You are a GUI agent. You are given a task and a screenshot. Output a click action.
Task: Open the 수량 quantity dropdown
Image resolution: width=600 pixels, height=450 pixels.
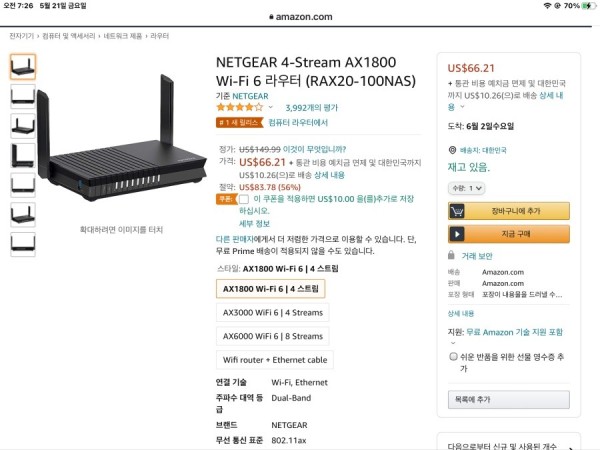click(x=466, y=188)
